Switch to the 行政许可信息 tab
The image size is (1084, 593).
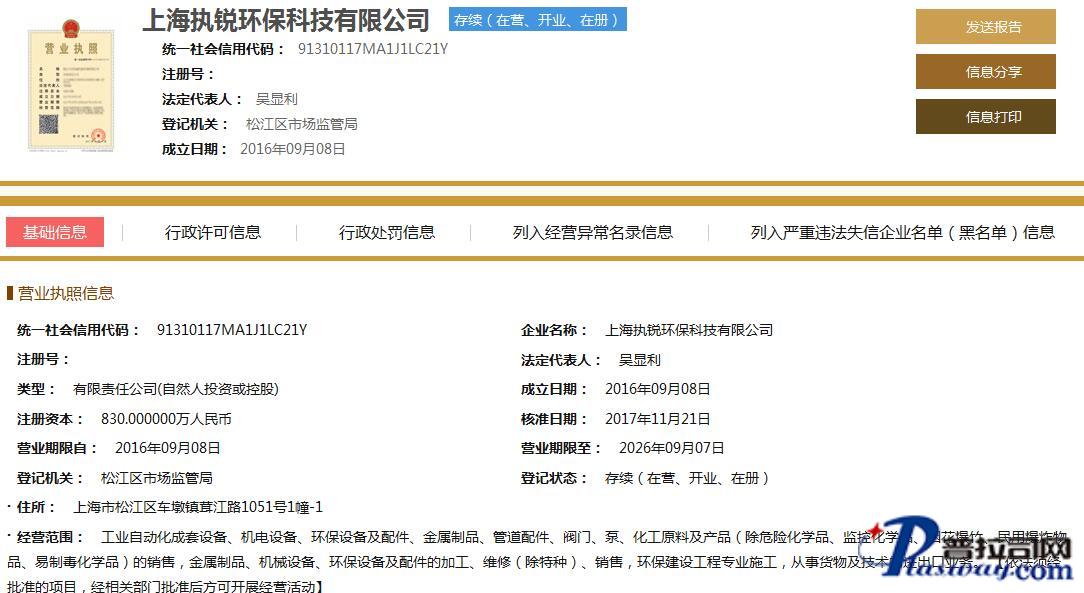click(x=213, y=232)
